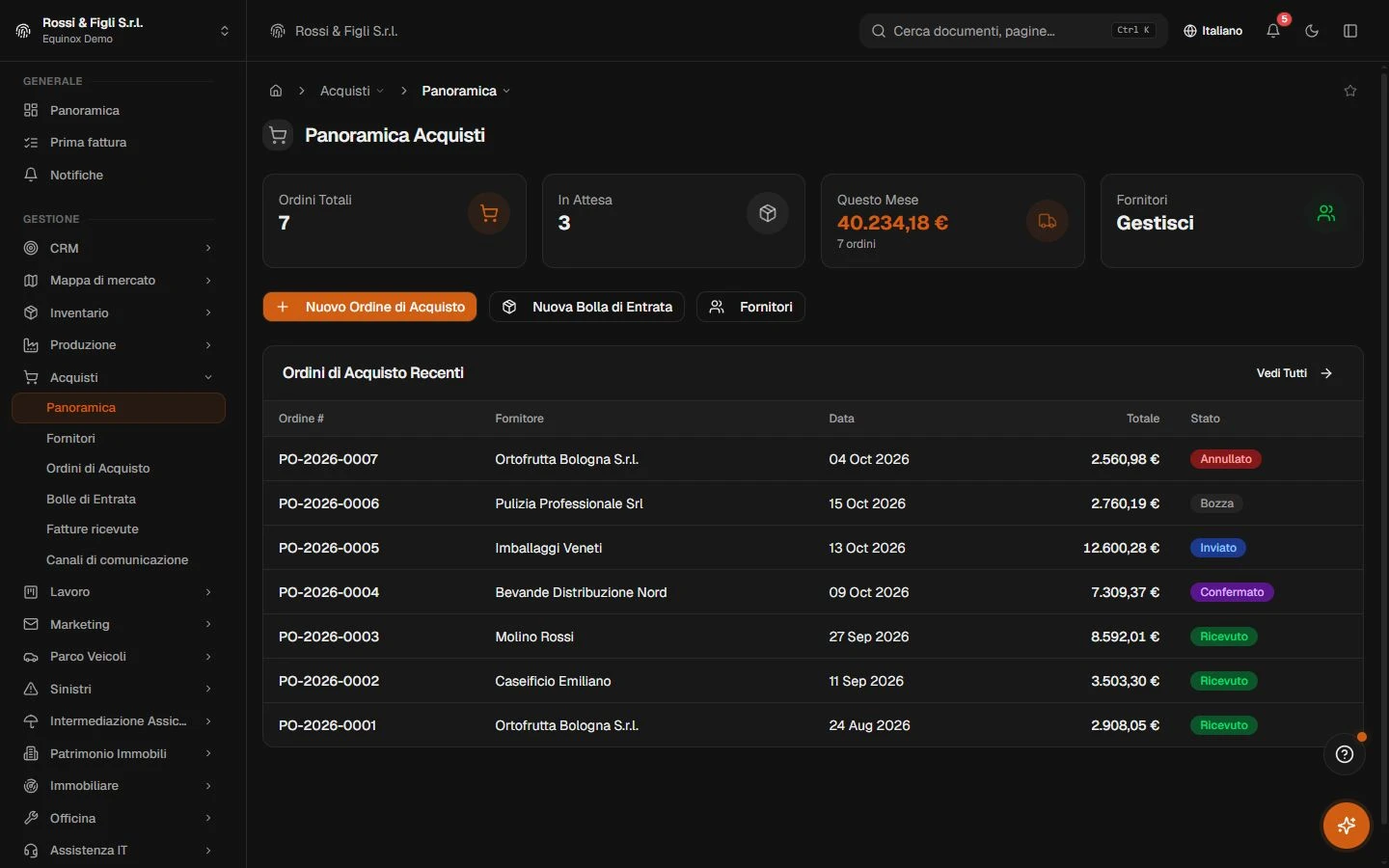Mark page as favorite with star icon
The width and height of the screenshot is (1389, 868).
click(1350, 91)
